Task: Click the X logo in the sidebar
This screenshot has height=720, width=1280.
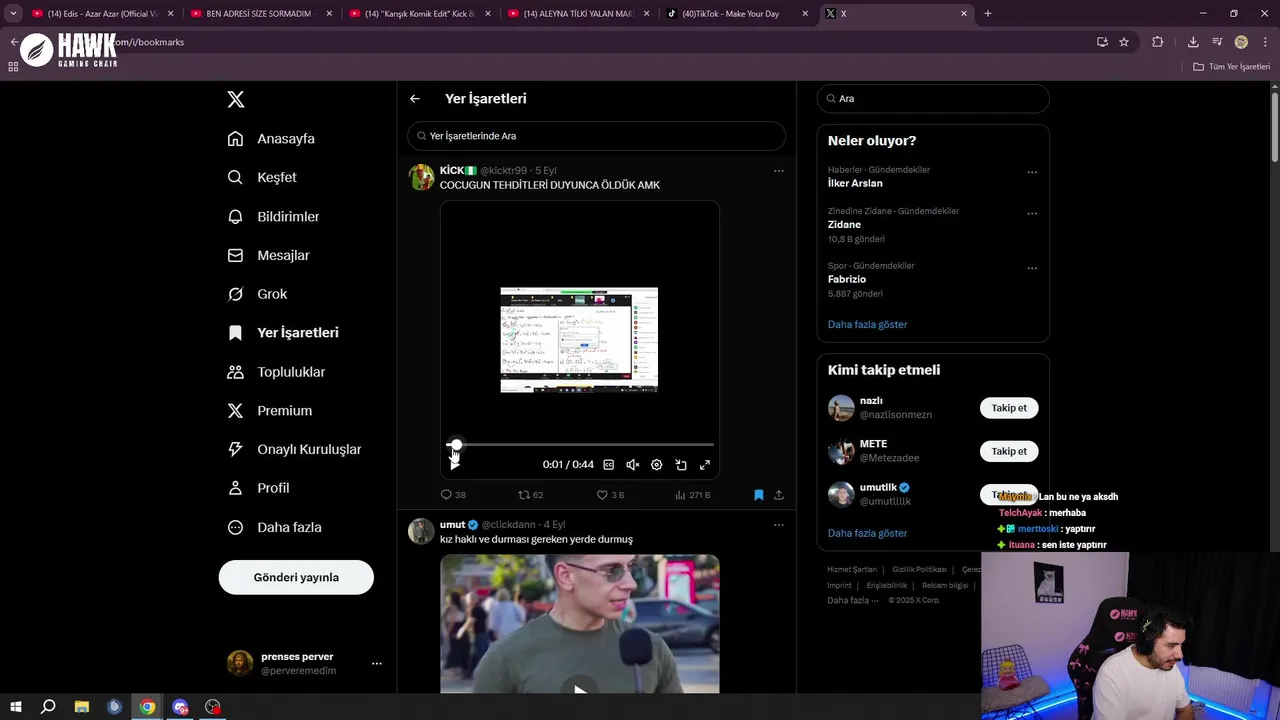Action: click(x=235, y=99)
